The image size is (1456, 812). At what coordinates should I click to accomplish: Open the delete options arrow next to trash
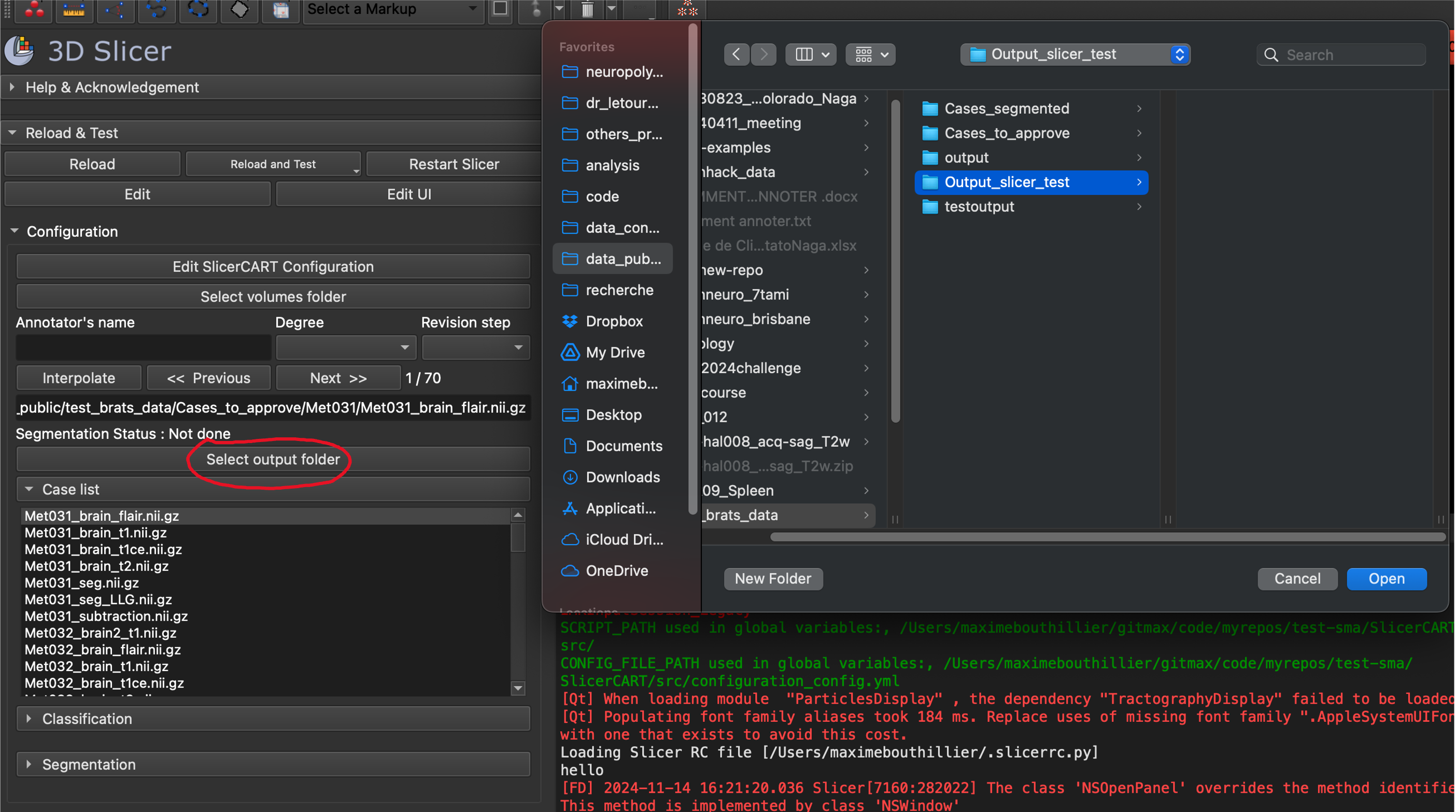[612, 9]
